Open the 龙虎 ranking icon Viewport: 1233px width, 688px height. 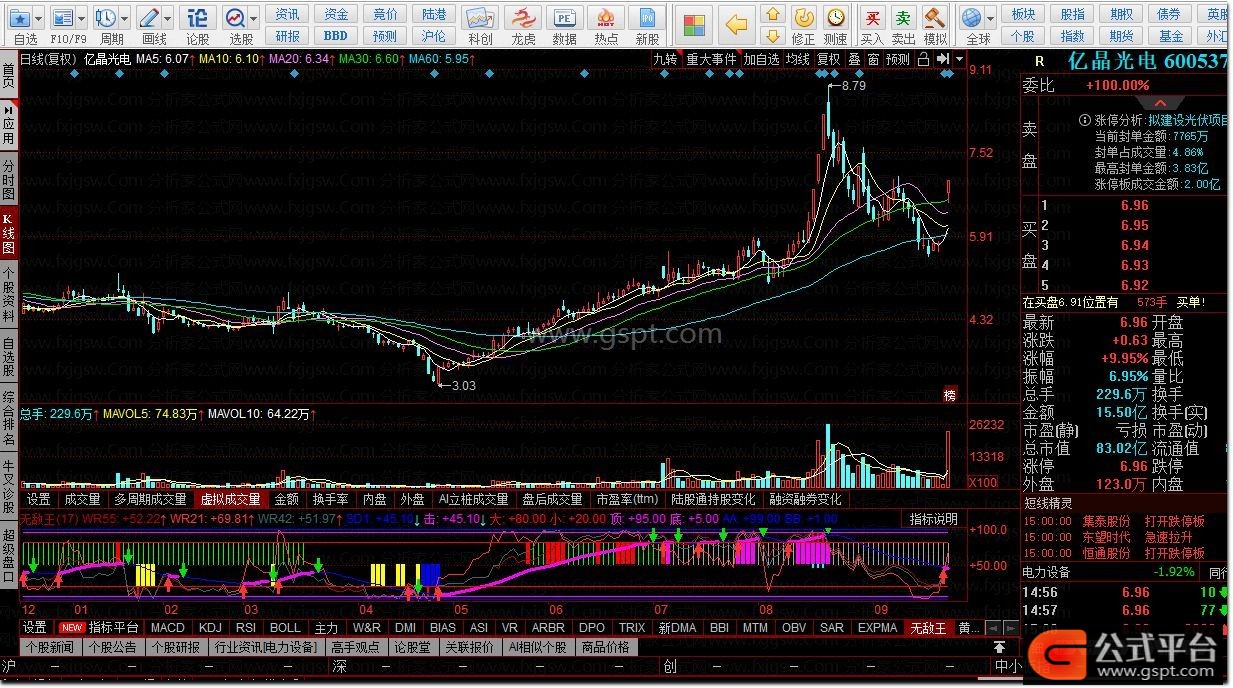click(x=523, y=19)
